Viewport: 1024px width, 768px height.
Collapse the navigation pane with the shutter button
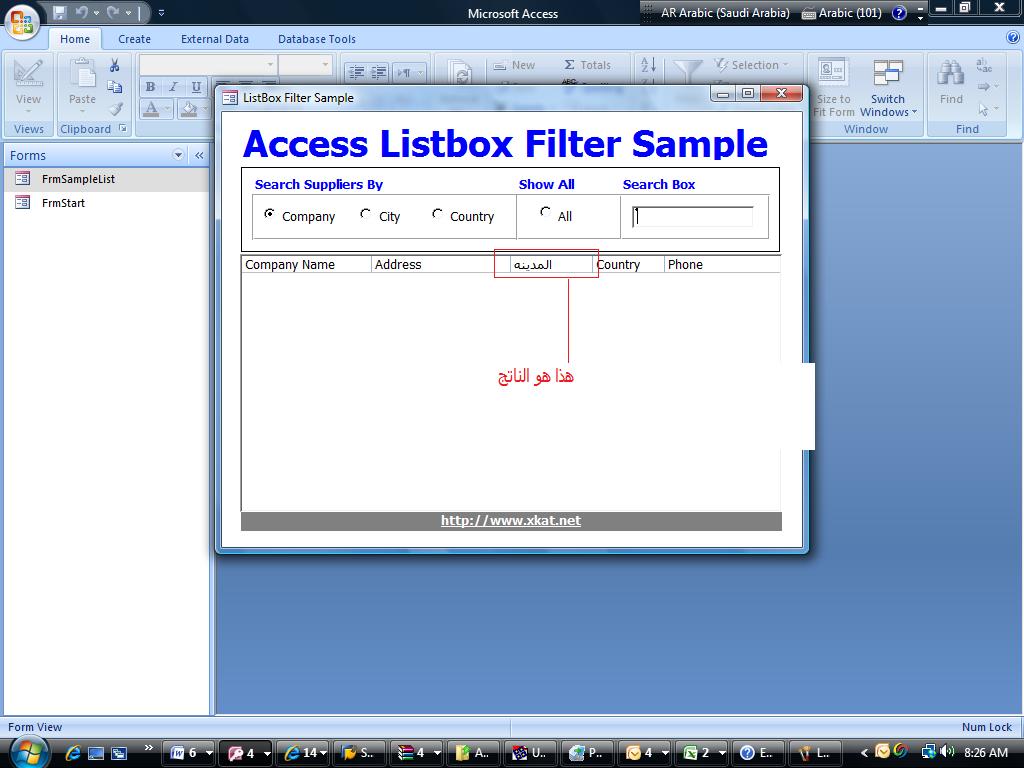tap(199, 155)
